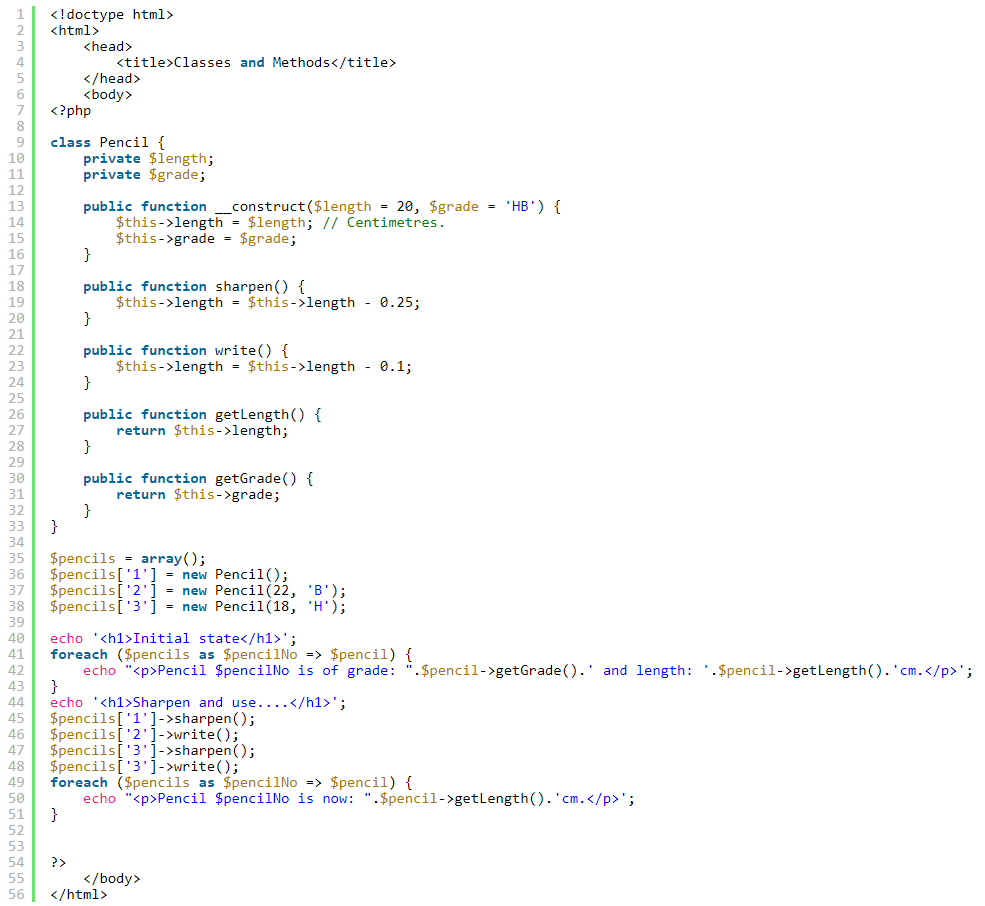Screen dimensions: 985x906
Task: Click 'public function write()' line
Action: (x=186, y=351)
